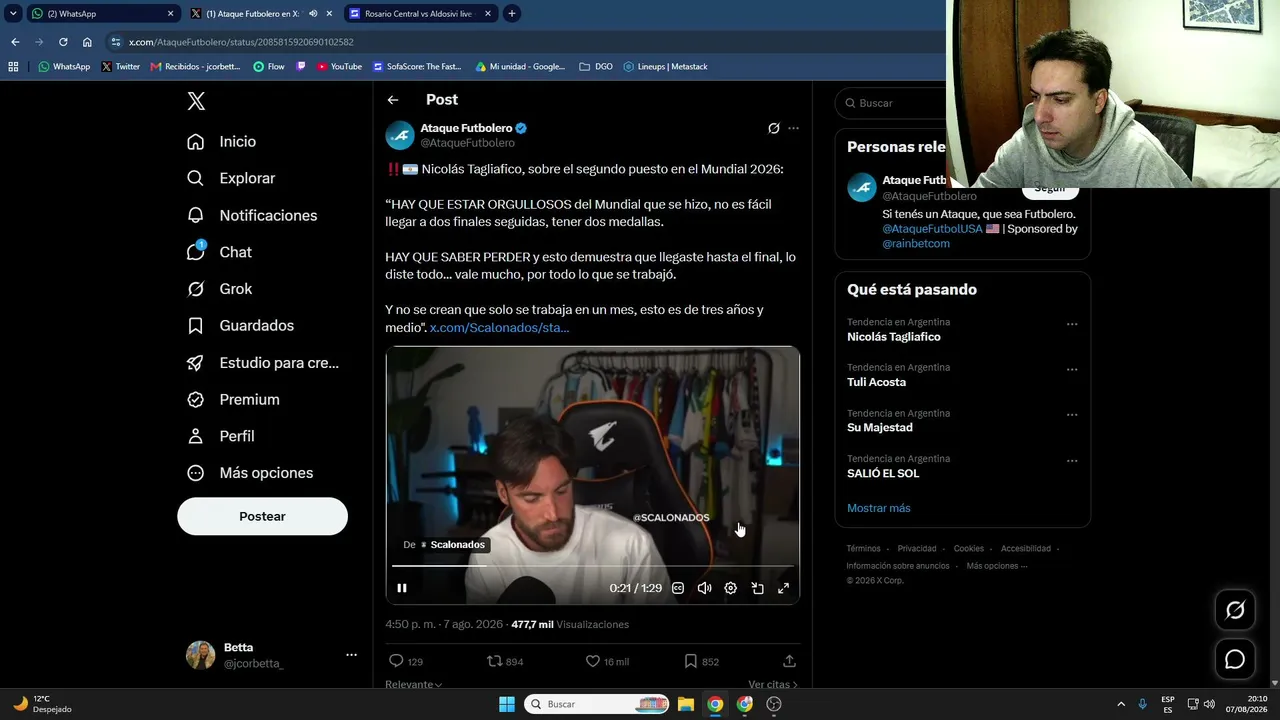Click the X logo in the sidebar
1280x720 pixels.
click(196, 101)
